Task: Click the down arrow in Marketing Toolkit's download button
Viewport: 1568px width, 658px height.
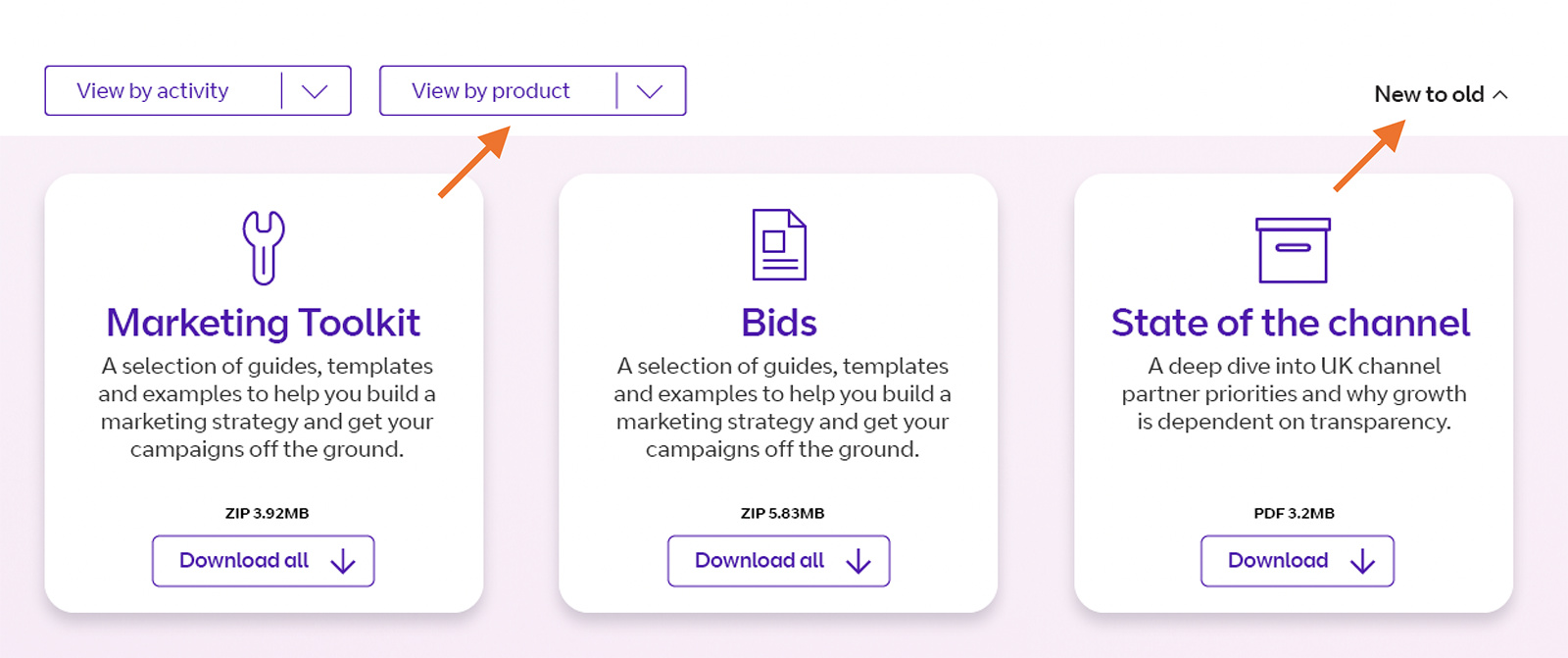Action: coord(343,562)
